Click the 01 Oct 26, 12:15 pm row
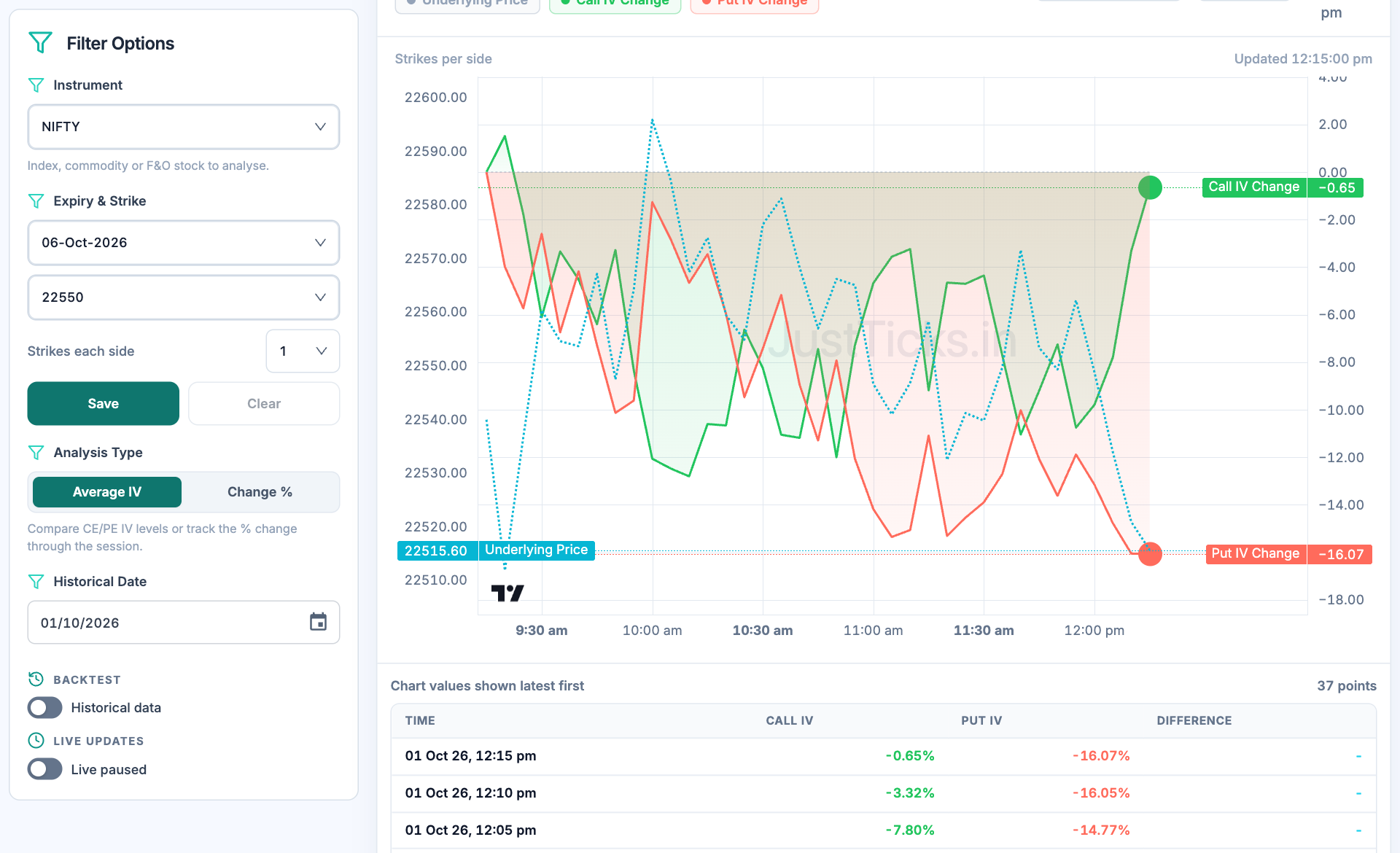The width and height of the screenshot is (1400, 853). [x=883, y=756]
